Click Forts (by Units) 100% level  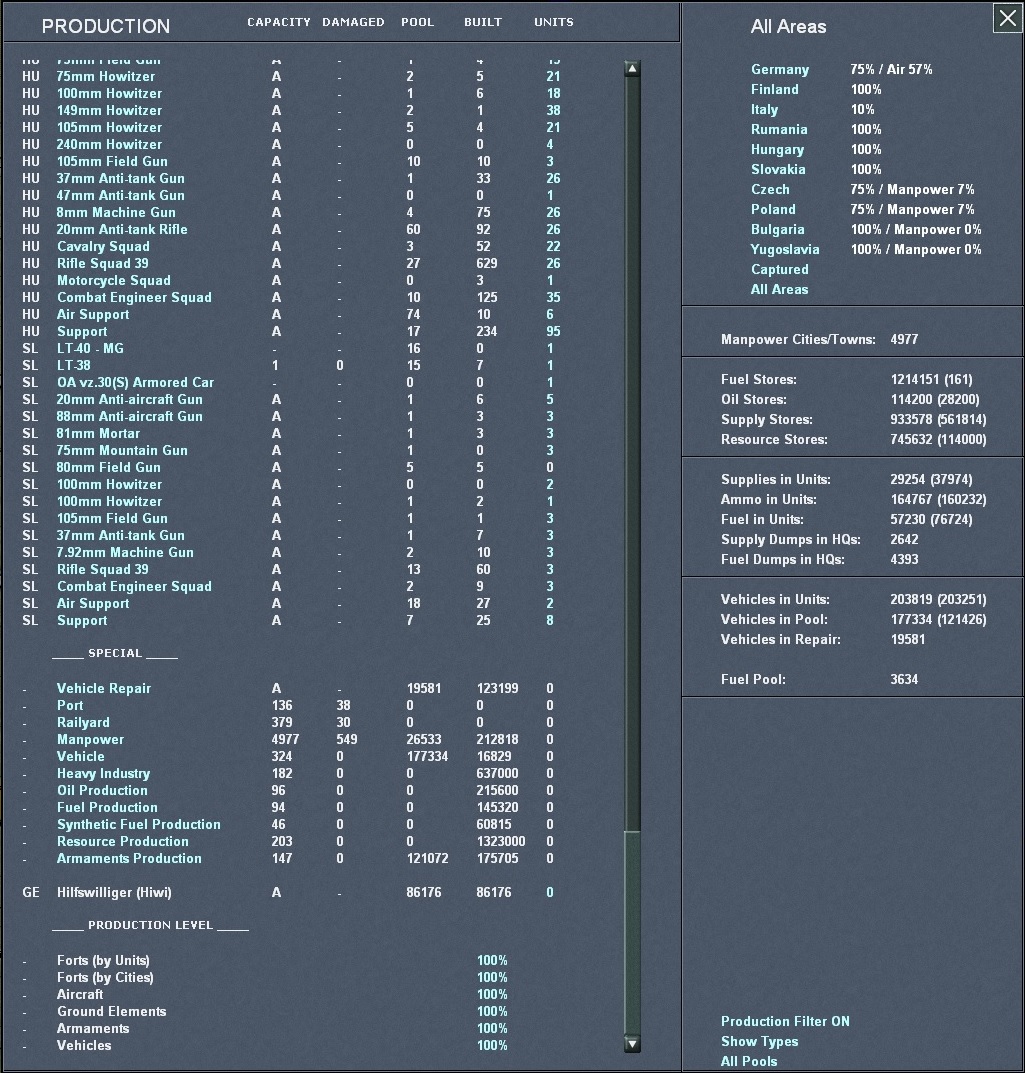(492, 961)
